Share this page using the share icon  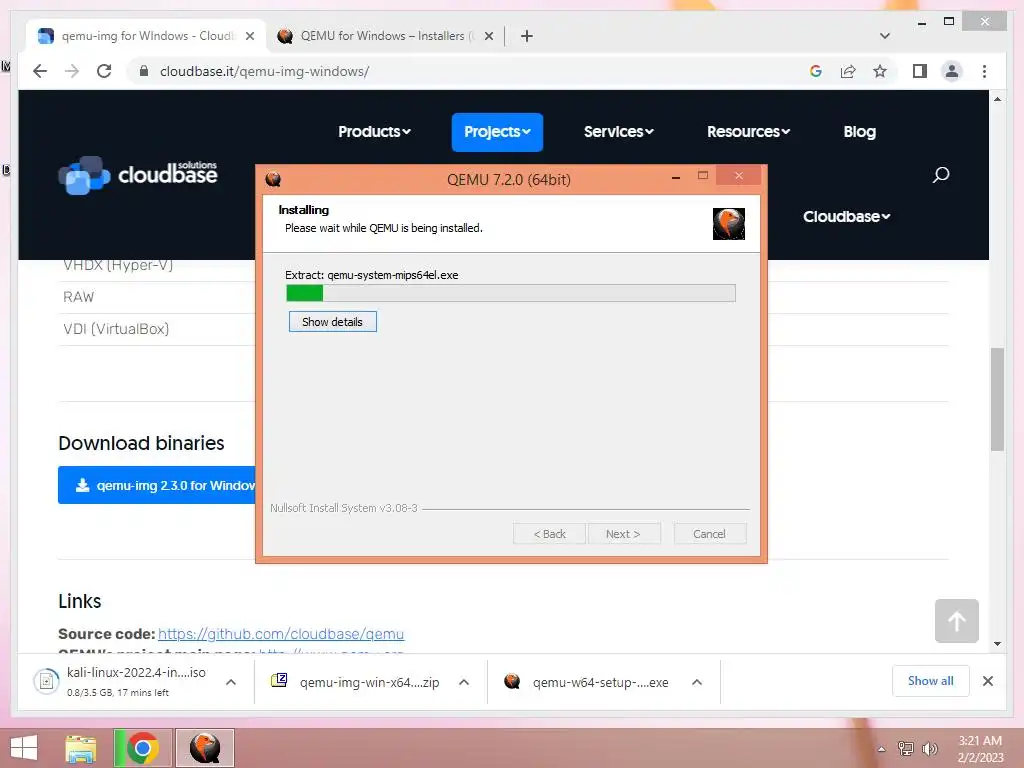[x=848, y=71]
